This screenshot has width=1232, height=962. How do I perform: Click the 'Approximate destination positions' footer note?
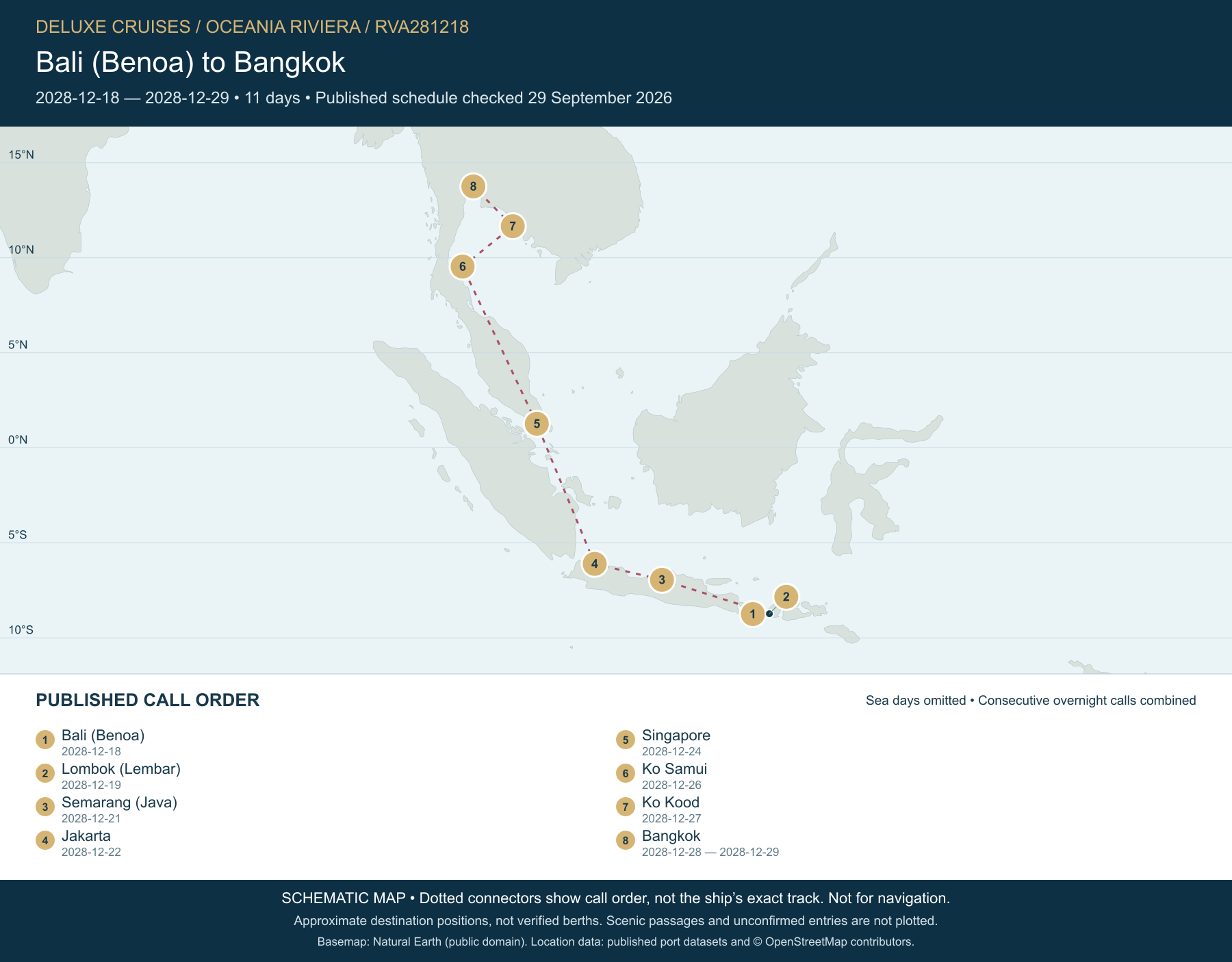tap(616, 921)
